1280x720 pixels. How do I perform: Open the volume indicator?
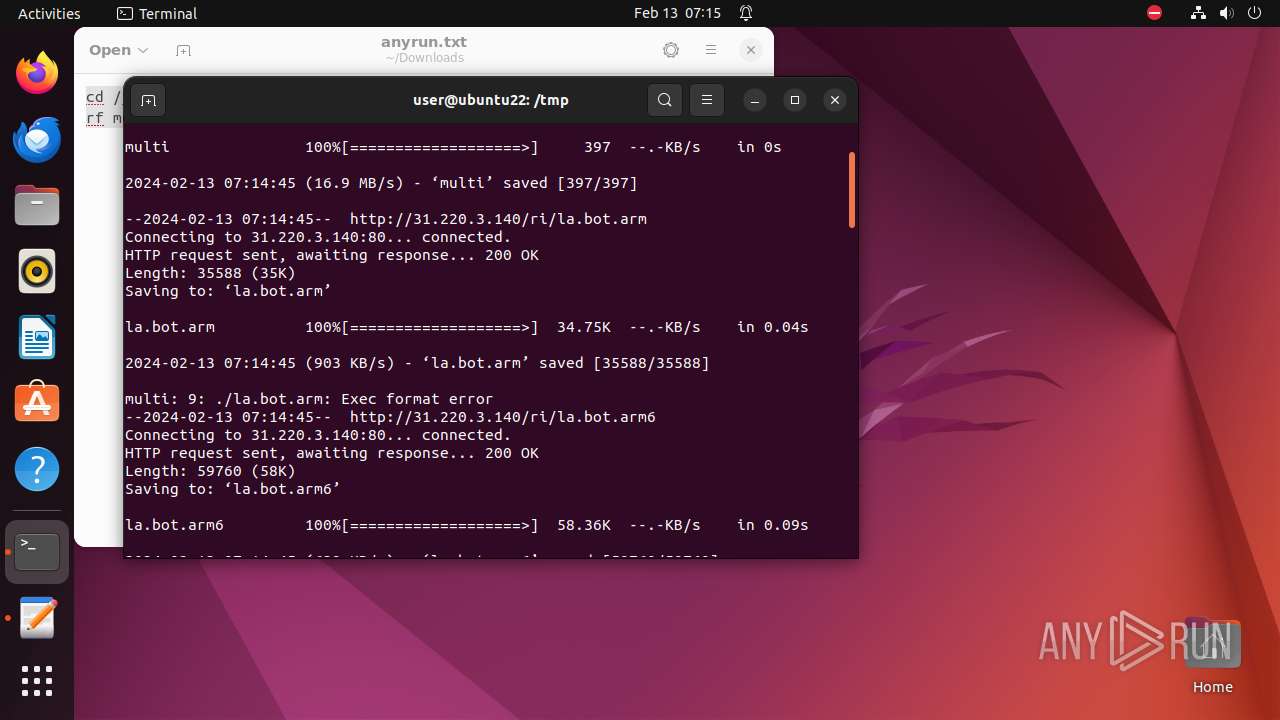1227,13
